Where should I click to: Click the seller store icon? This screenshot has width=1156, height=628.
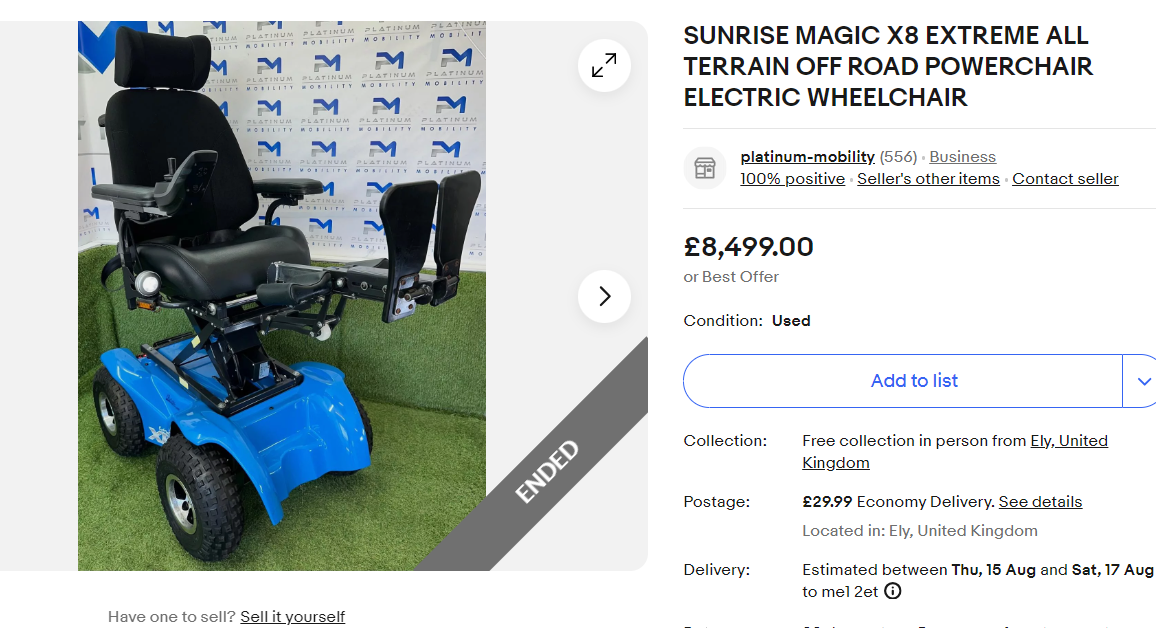pos(705,167)
